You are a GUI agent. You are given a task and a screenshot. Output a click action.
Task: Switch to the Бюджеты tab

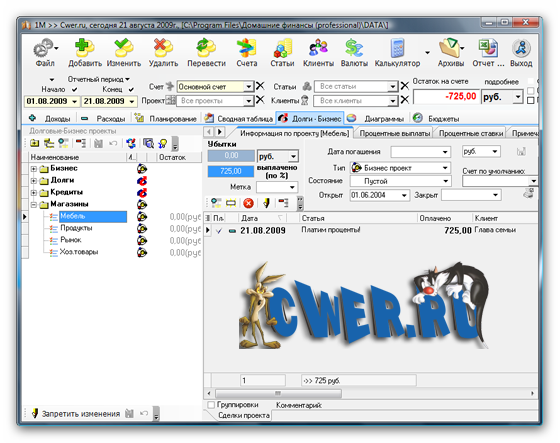pos(437,118)
